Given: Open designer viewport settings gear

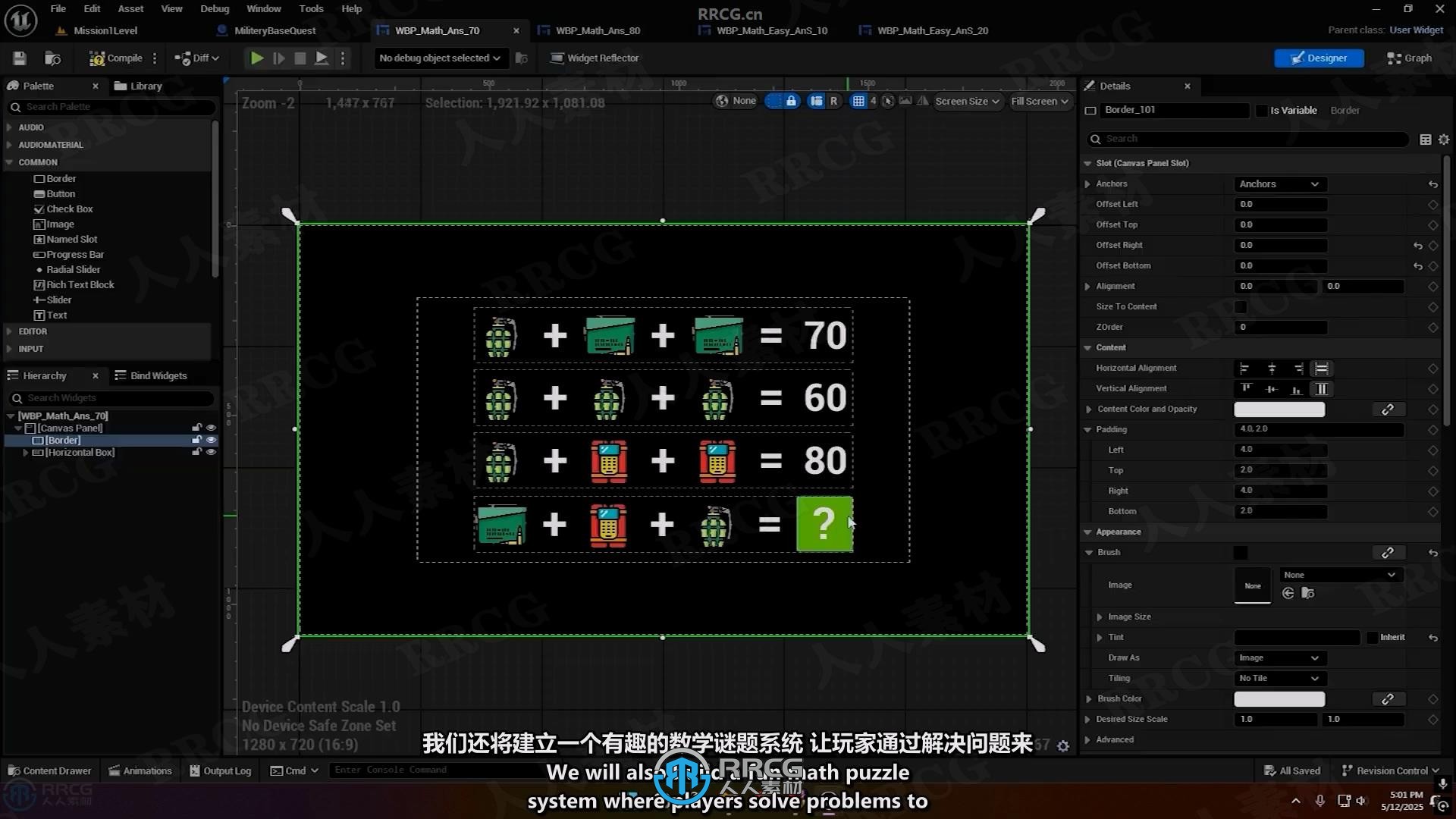Looking at the screenshot, I should coord(1063,746).
